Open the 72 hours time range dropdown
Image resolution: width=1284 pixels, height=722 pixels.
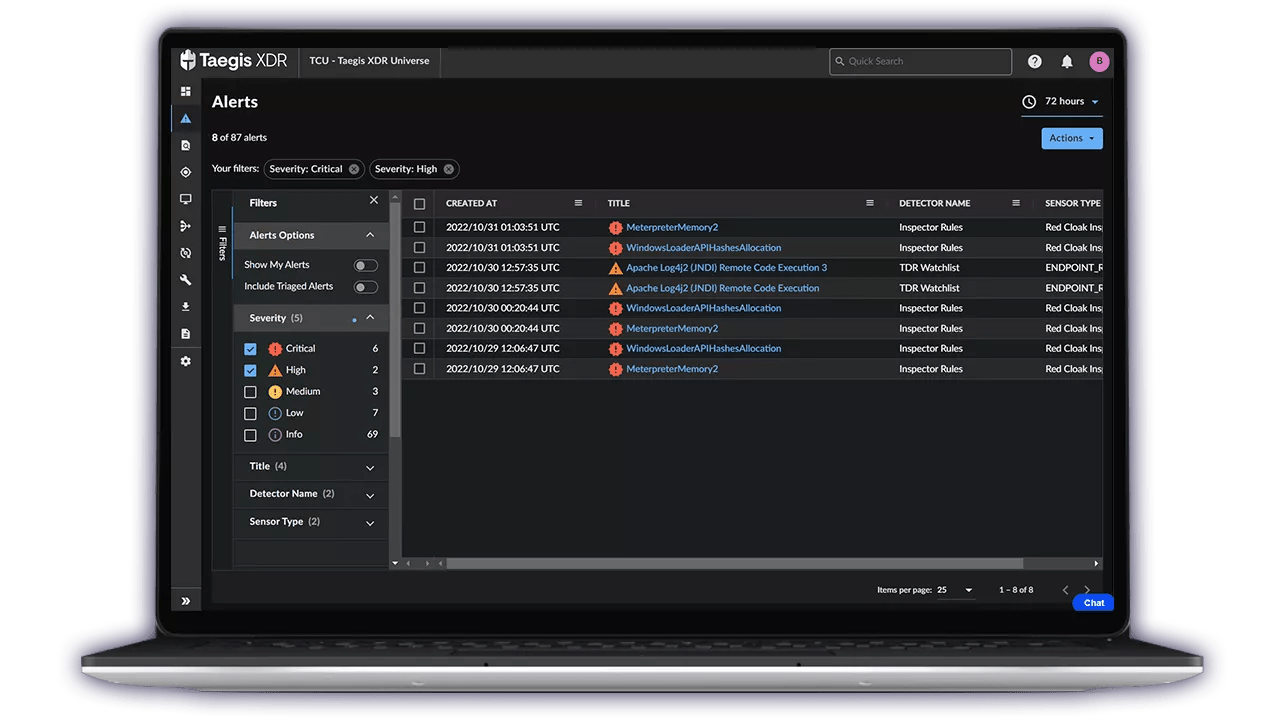click(1062, 102)
